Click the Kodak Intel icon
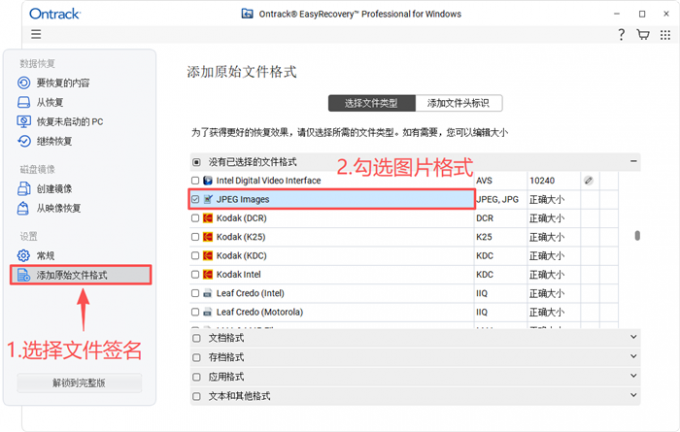Image resolution: width=680 pixels, height=432 pixels. (208, 275)
